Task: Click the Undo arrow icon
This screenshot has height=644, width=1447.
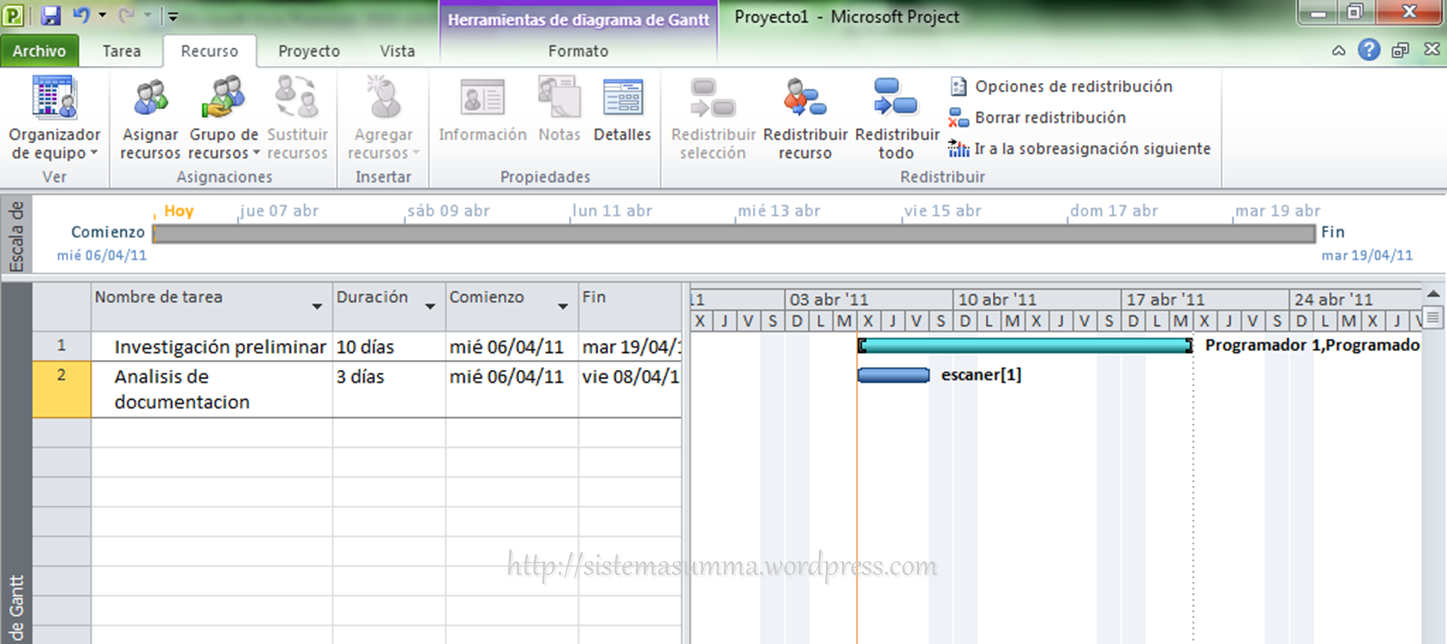Action: 82,16
